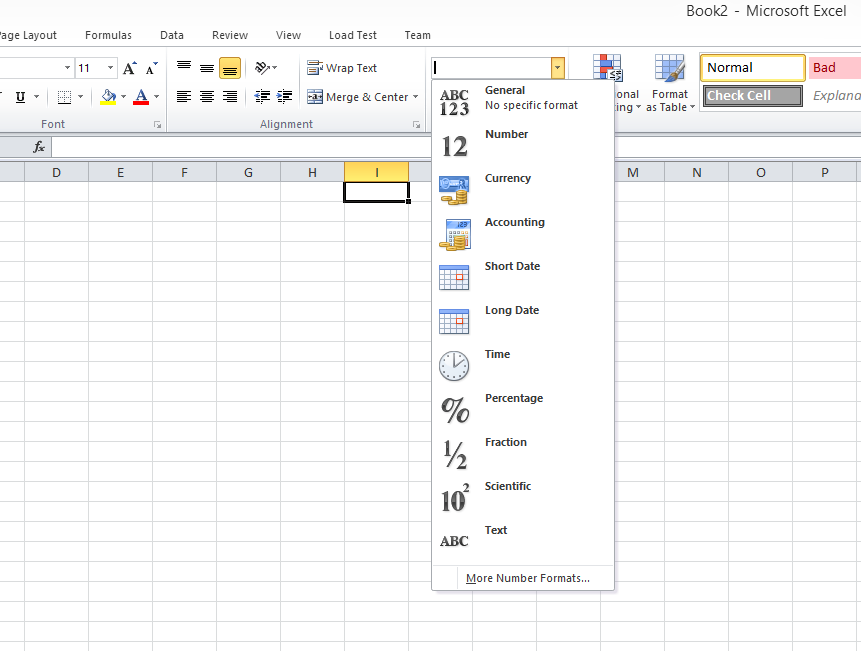
Task: Click the Increase Font Size icon
Action: coord(130,68)
